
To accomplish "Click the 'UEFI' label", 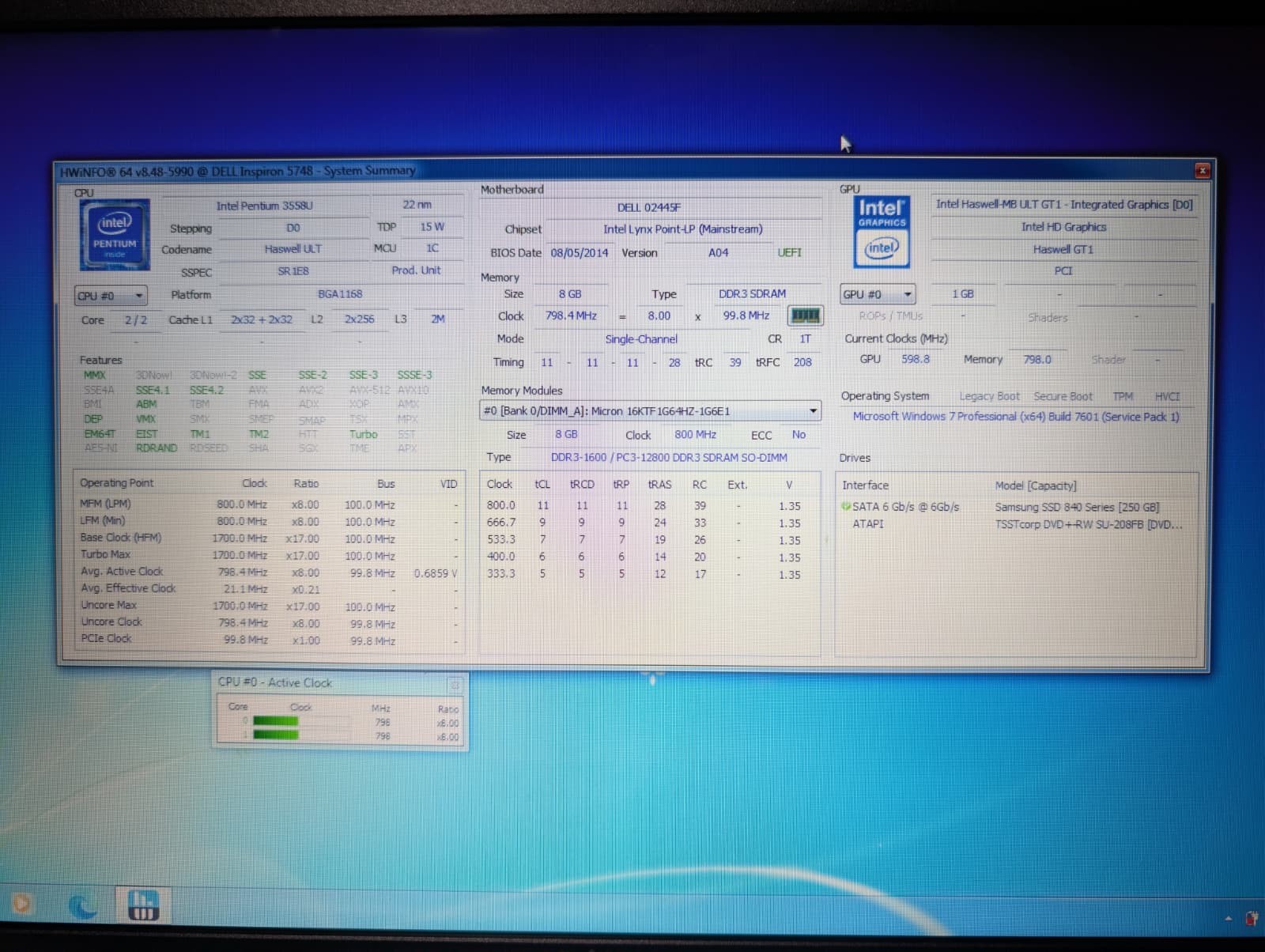I will coord(789,252).
